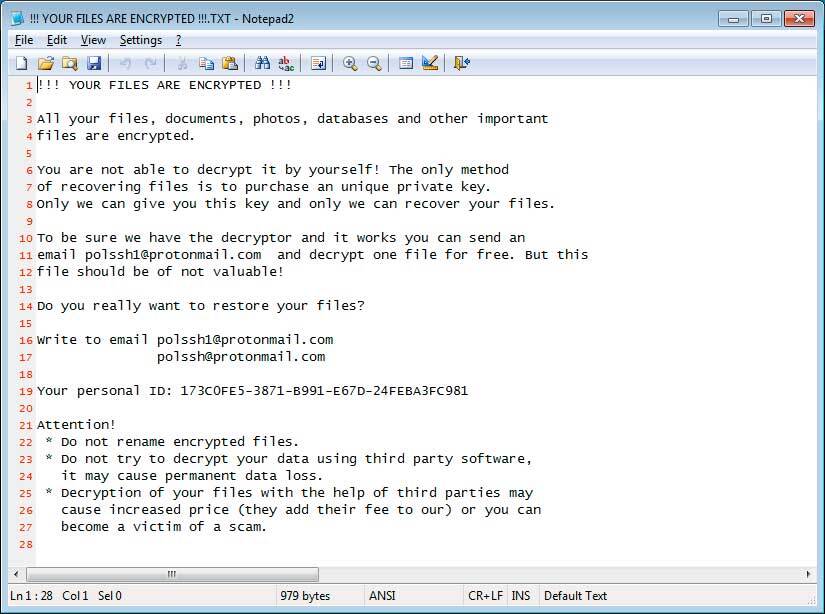Click the Exit door icon in toolbar
Image resolution: width=825 pixels, height=614 pixels.
tap(461, 63)
